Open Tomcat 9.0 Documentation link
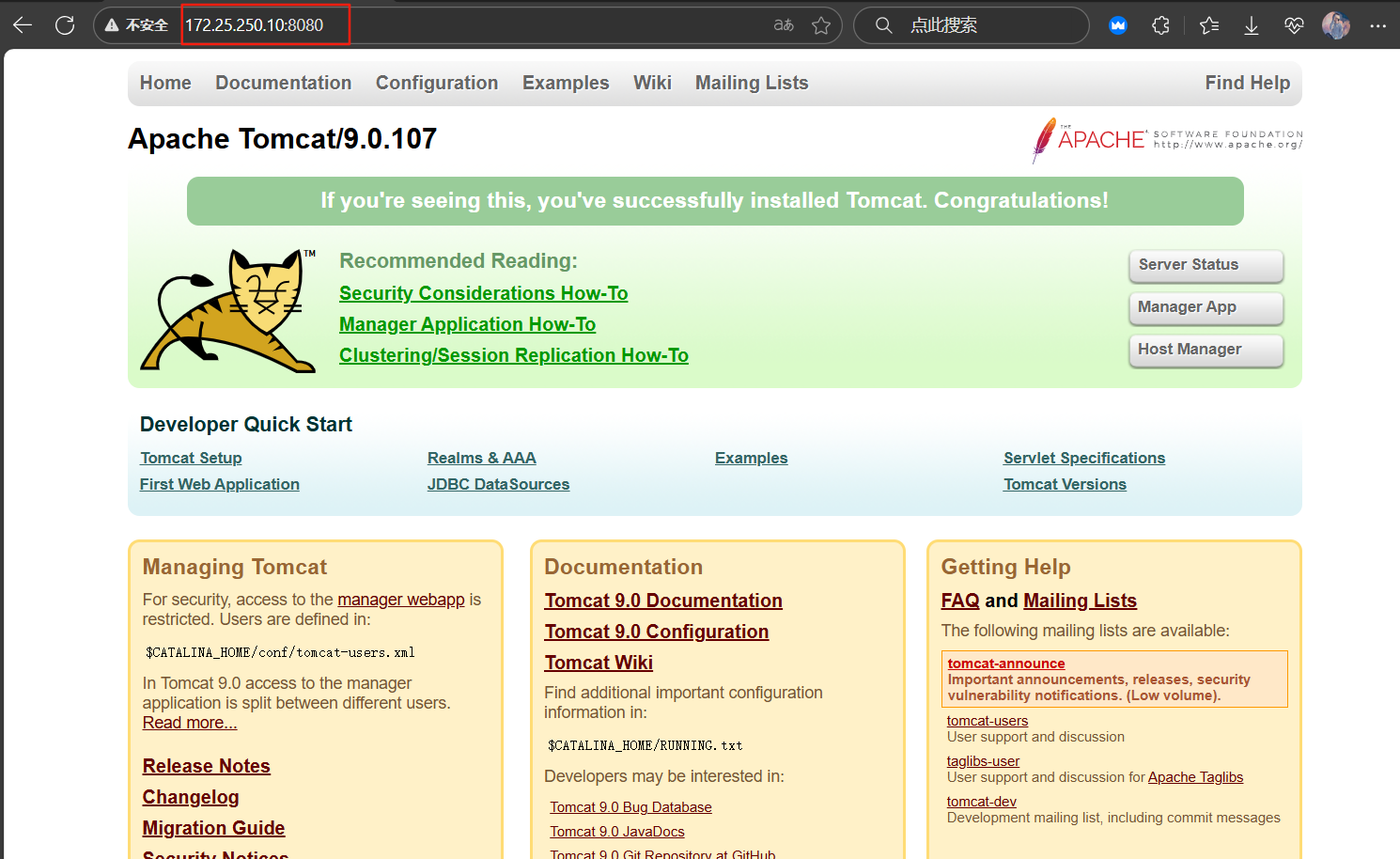 point(663,601)
